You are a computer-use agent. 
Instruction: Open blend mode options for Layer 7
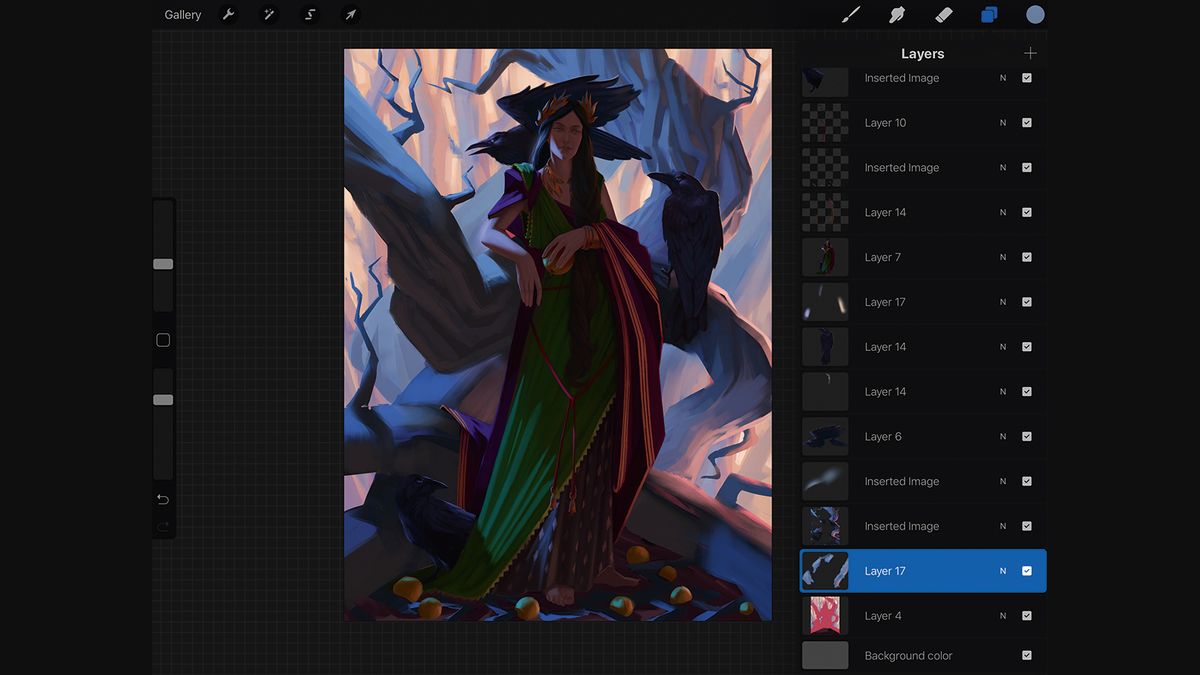click(1003, 257)
